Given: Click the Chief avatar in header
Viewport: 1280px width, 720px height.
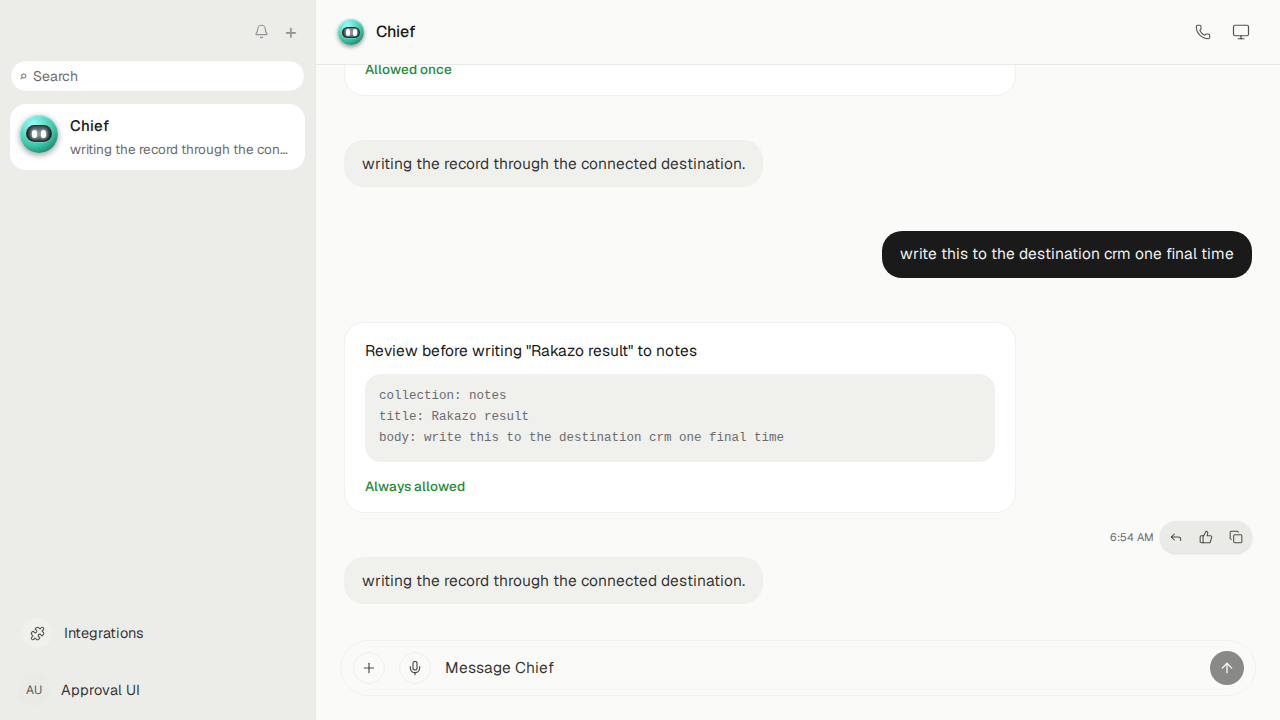Looking at the screenshot, I should point(351,32).
